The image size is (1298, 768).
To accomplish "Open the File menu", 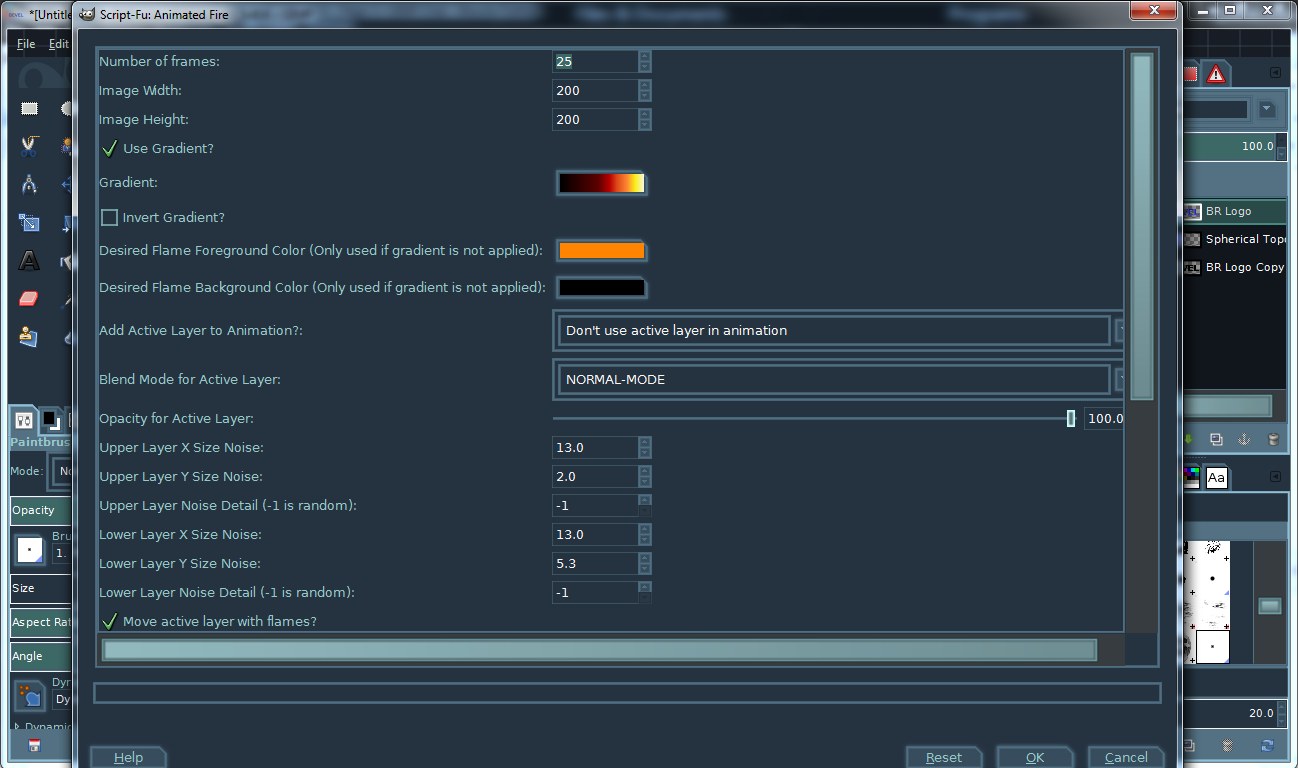I will (26, 44).
